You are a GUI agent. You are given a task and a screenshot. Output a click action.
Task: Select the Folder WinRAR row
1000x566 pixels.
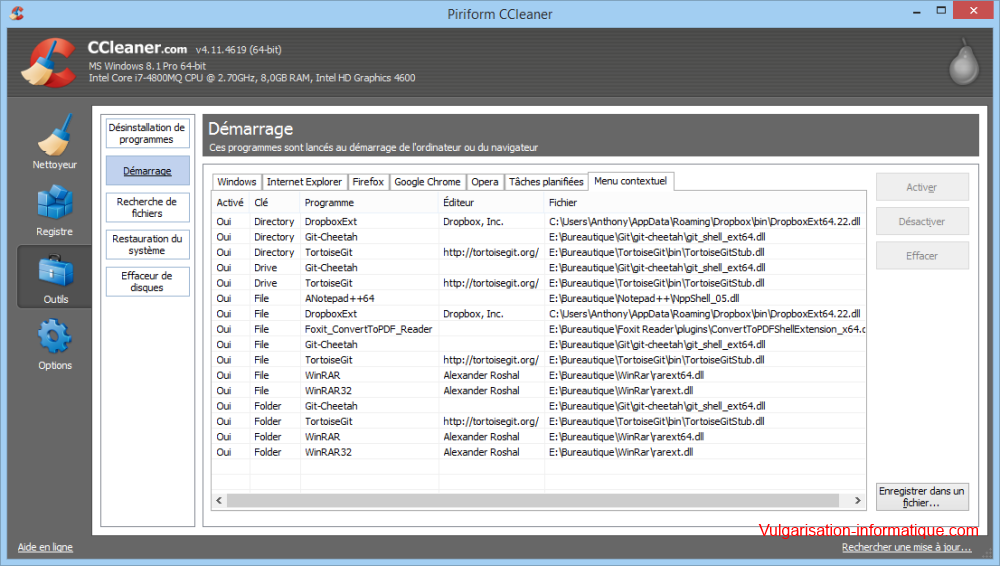538,436
